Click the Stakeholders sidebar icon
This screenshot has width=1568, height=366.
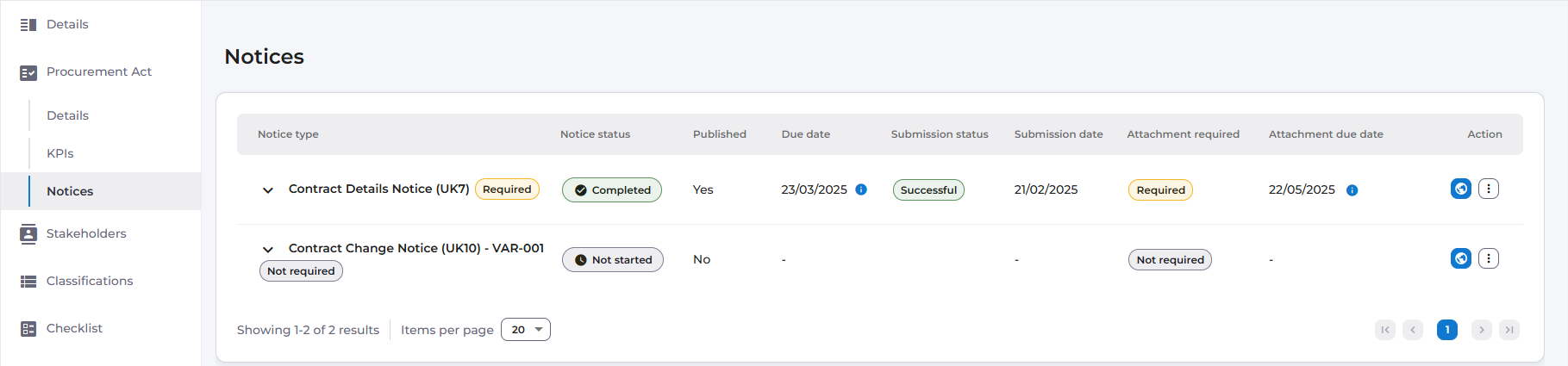tap(28, 234)
